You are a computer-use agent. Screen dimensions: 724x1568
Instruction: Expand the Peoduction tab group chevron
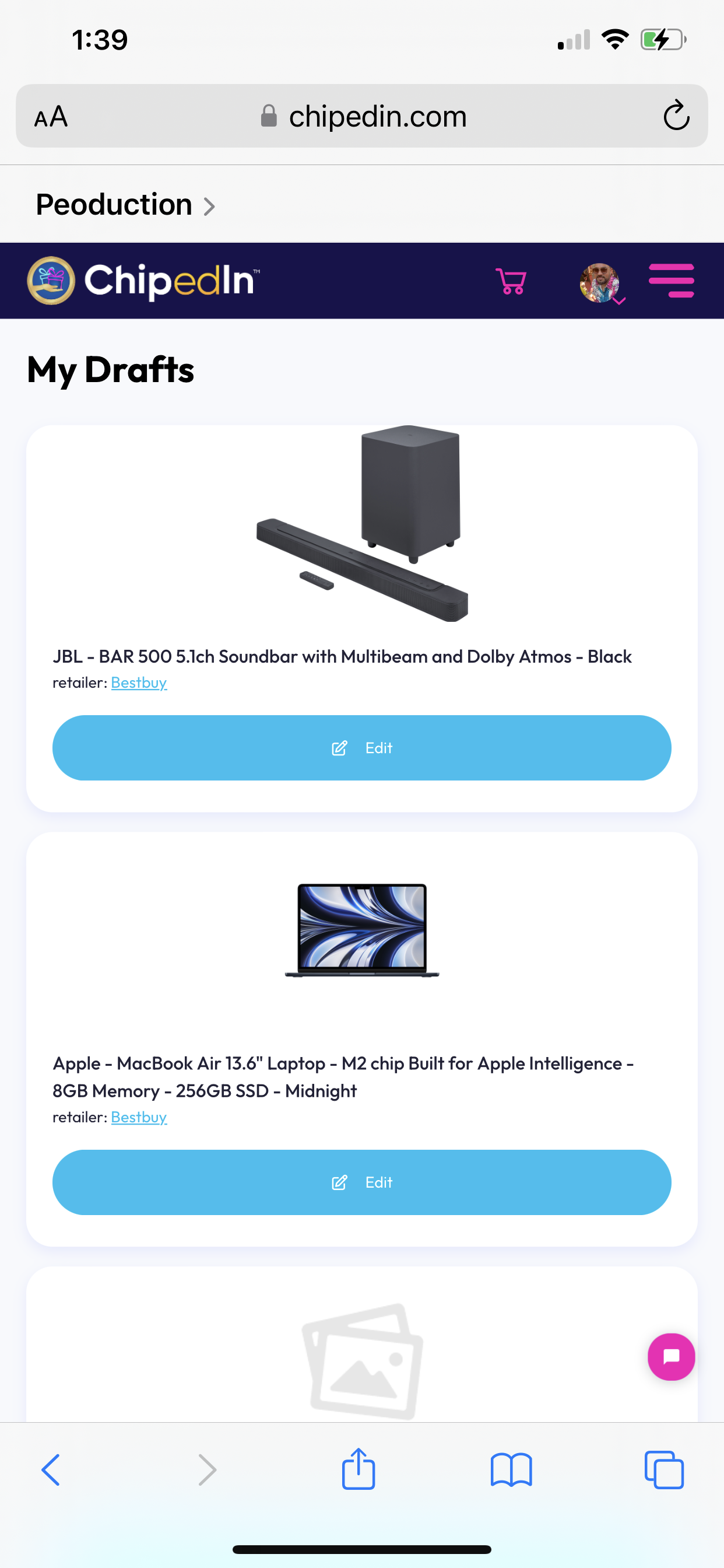pos(209,206)
